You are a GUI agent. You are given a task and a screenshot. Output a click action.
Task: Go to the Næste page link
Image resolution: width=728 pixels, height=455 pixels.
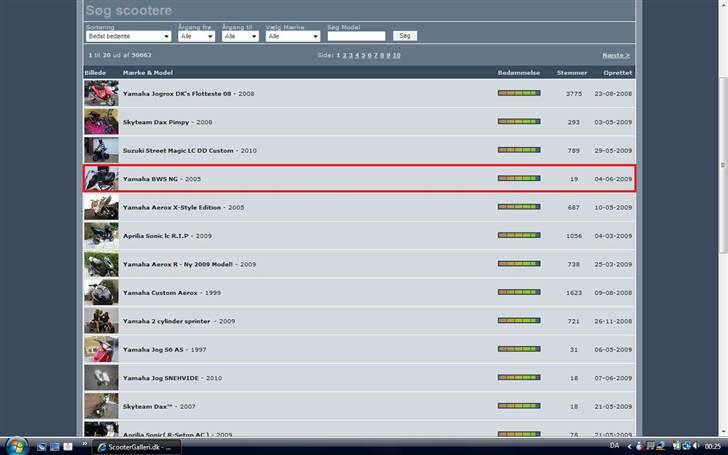click(616, 56)
